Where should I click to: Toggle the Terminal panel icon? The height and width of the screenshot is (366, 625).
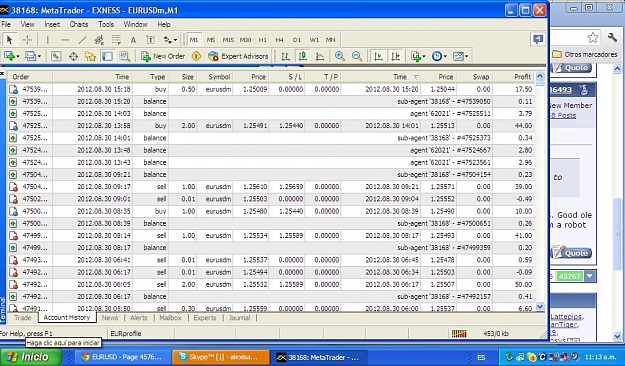point(107,56)
